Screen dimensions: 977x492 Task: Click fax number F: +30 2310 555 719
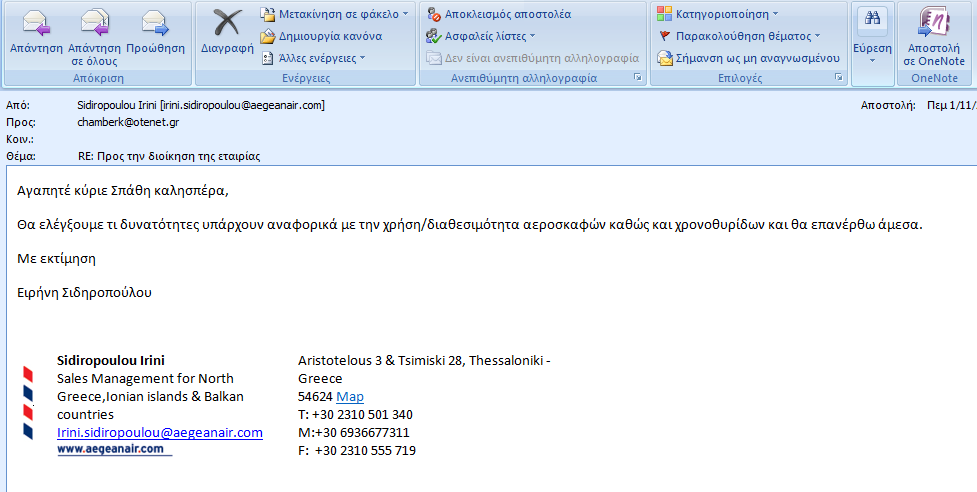click(357, 451)
